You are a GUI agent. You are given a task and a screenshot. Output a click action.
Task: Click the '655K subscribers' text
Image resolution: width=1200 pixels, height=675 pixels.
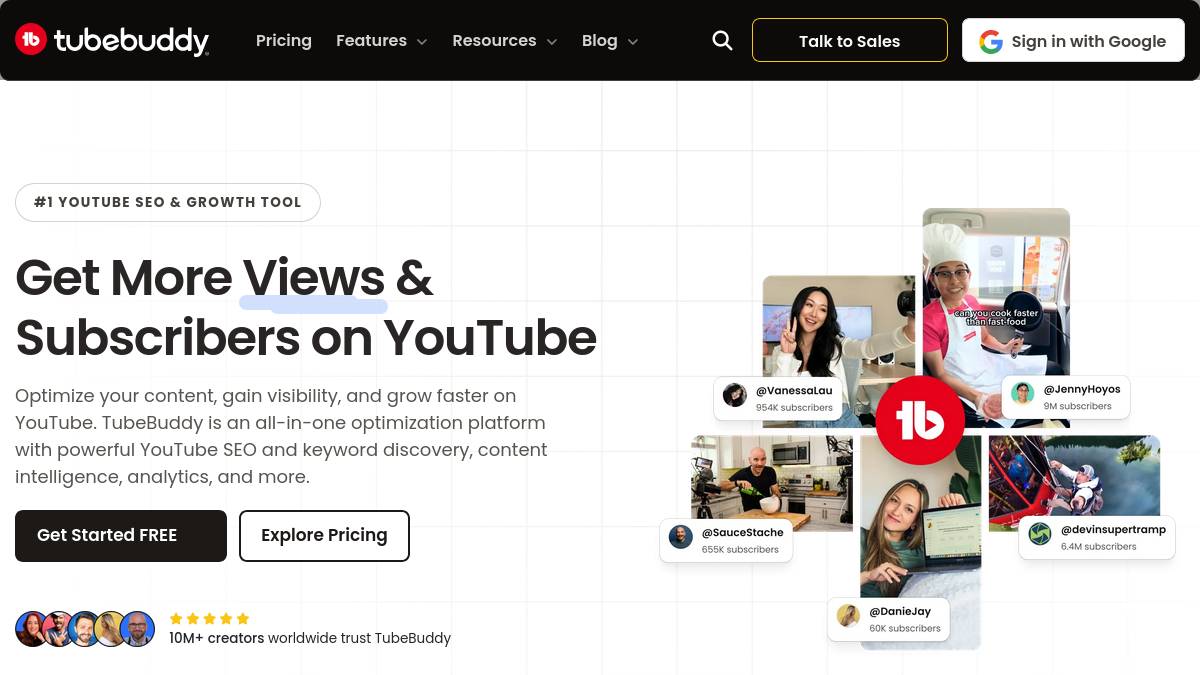click(740, 549)
